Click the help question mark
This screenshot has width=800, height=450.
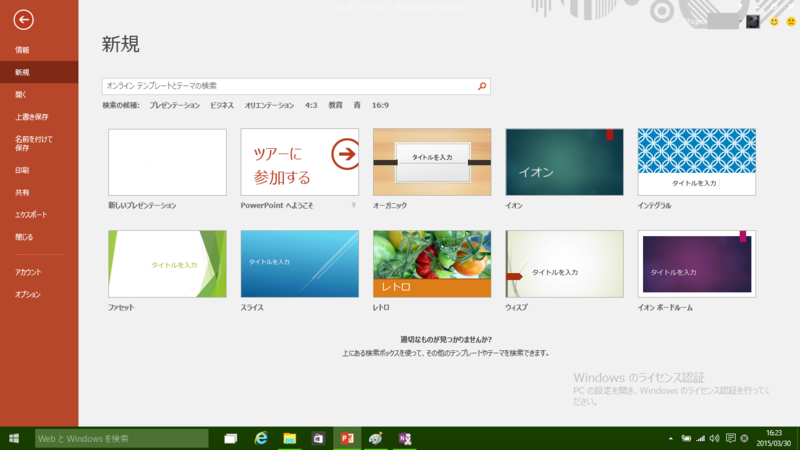pyautogui.click(x=739, y=7)
